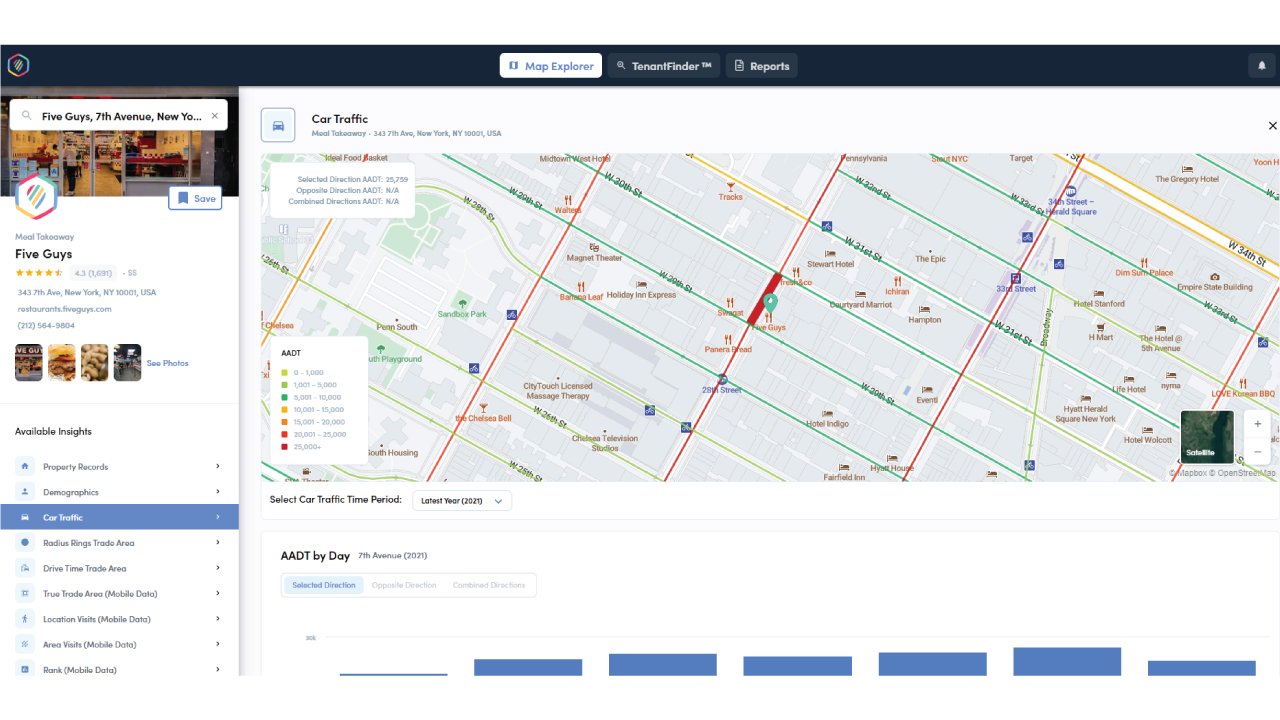Screen dimensions: 1280x720
Task: Open the burger photo thumbnail
Action: click(62, 363)
